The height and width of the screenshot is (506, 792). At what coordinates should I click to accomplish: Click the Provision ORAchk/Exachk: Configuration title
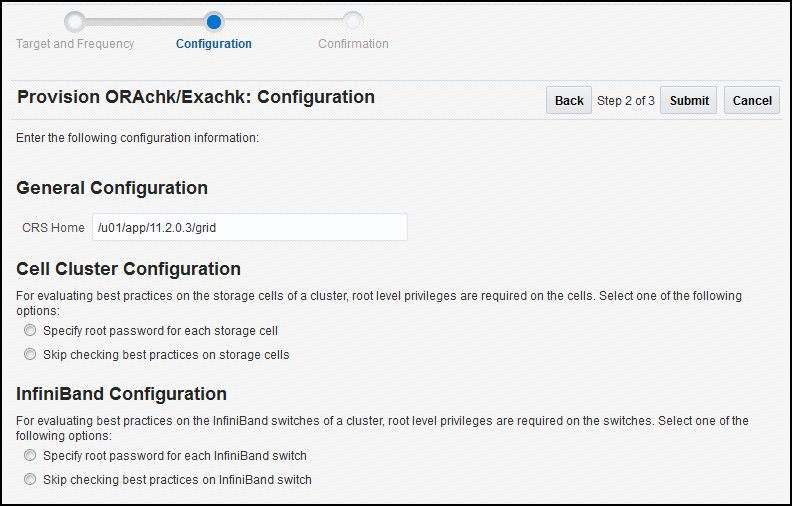coord(196,97)
